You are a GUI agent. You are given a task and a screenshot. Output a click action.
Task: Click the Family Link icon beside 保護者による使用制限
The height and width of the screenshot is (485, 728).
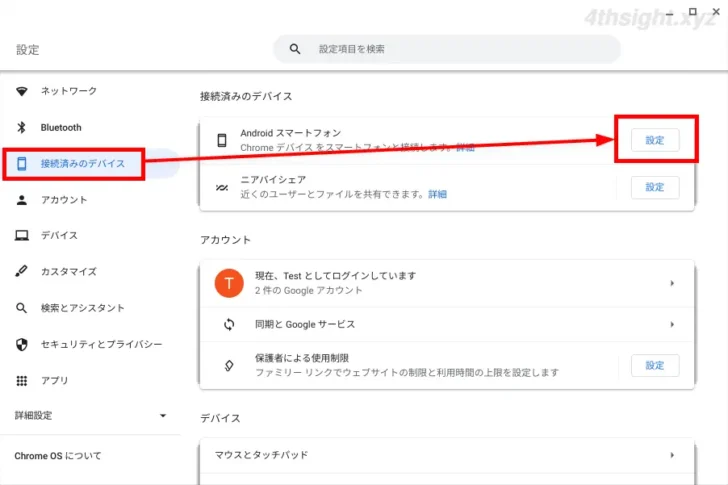229,366
